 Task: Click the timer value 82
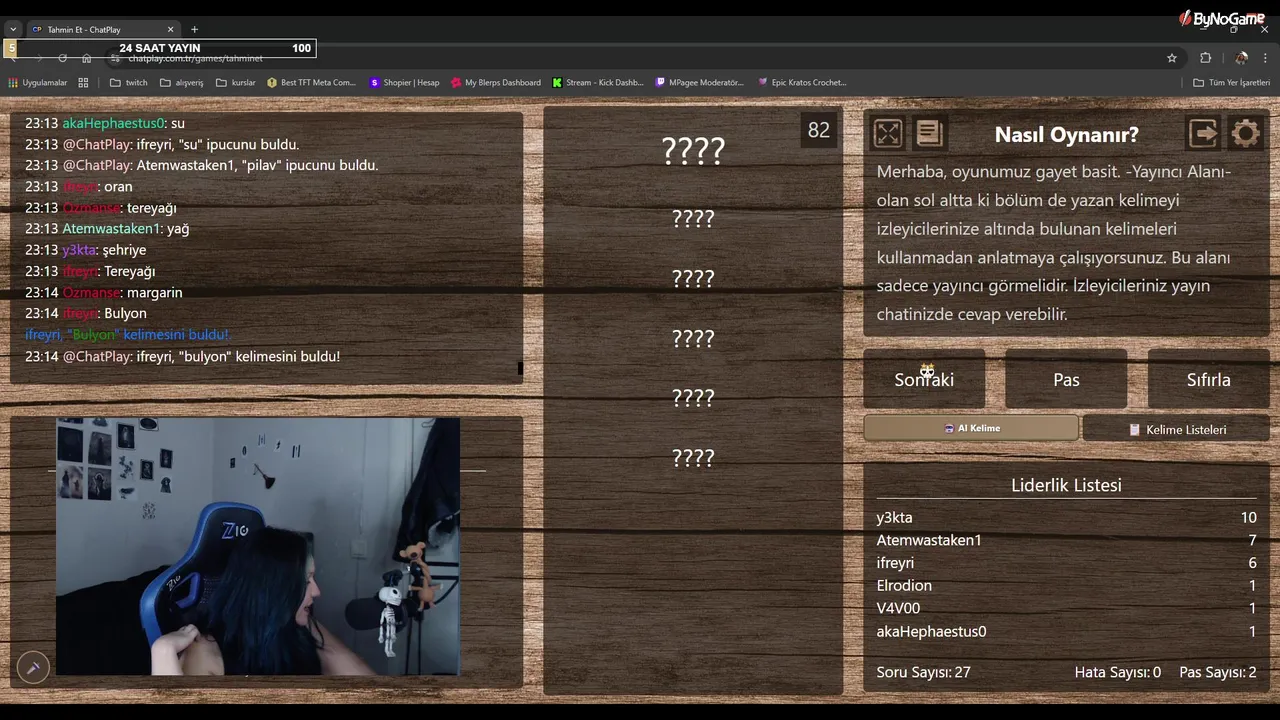(819, 130)
